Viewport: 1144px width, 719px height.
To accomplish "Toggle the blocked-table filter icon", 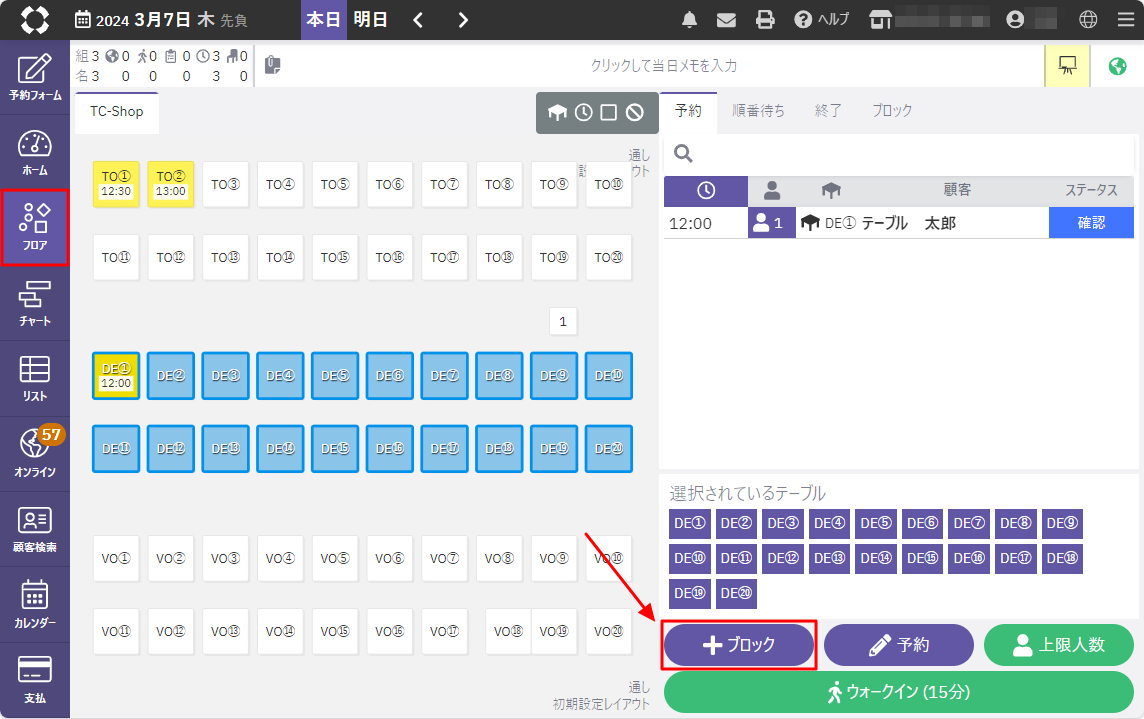I will [634, 113].
